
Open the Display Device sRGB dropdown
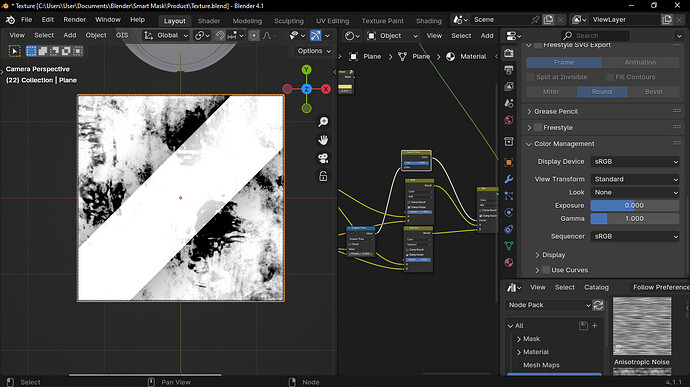click(635, 162)
